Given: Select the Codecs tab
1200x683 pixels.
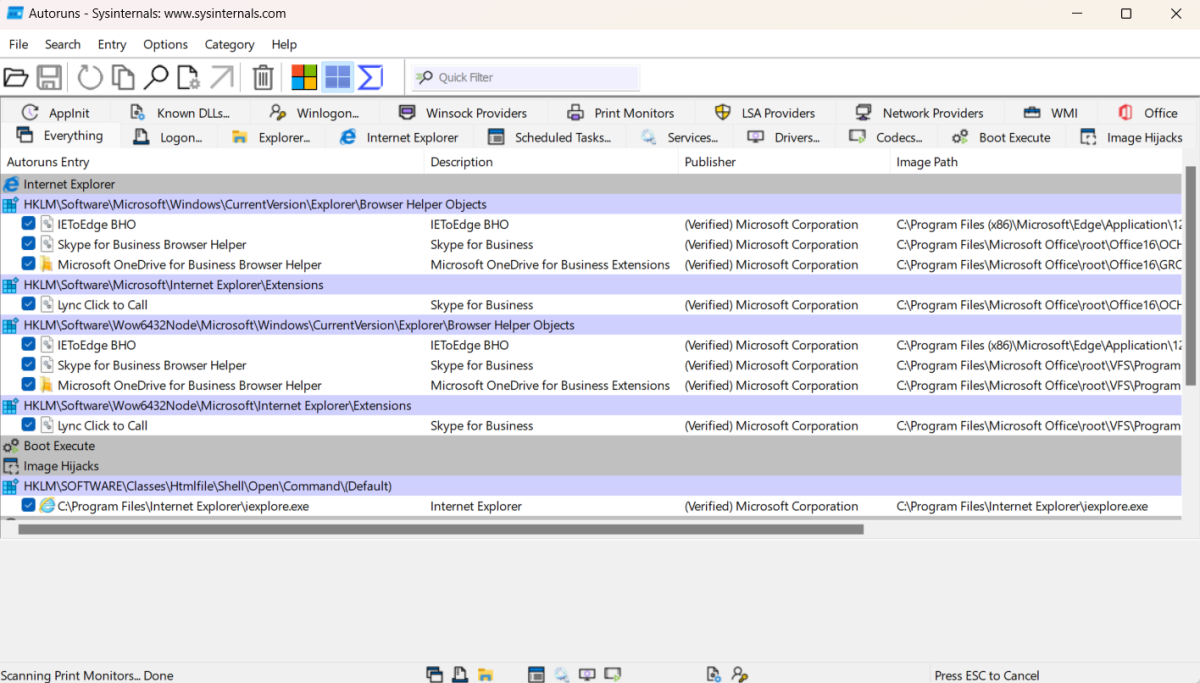Looking at the screenshot, I should pos(886,137).
